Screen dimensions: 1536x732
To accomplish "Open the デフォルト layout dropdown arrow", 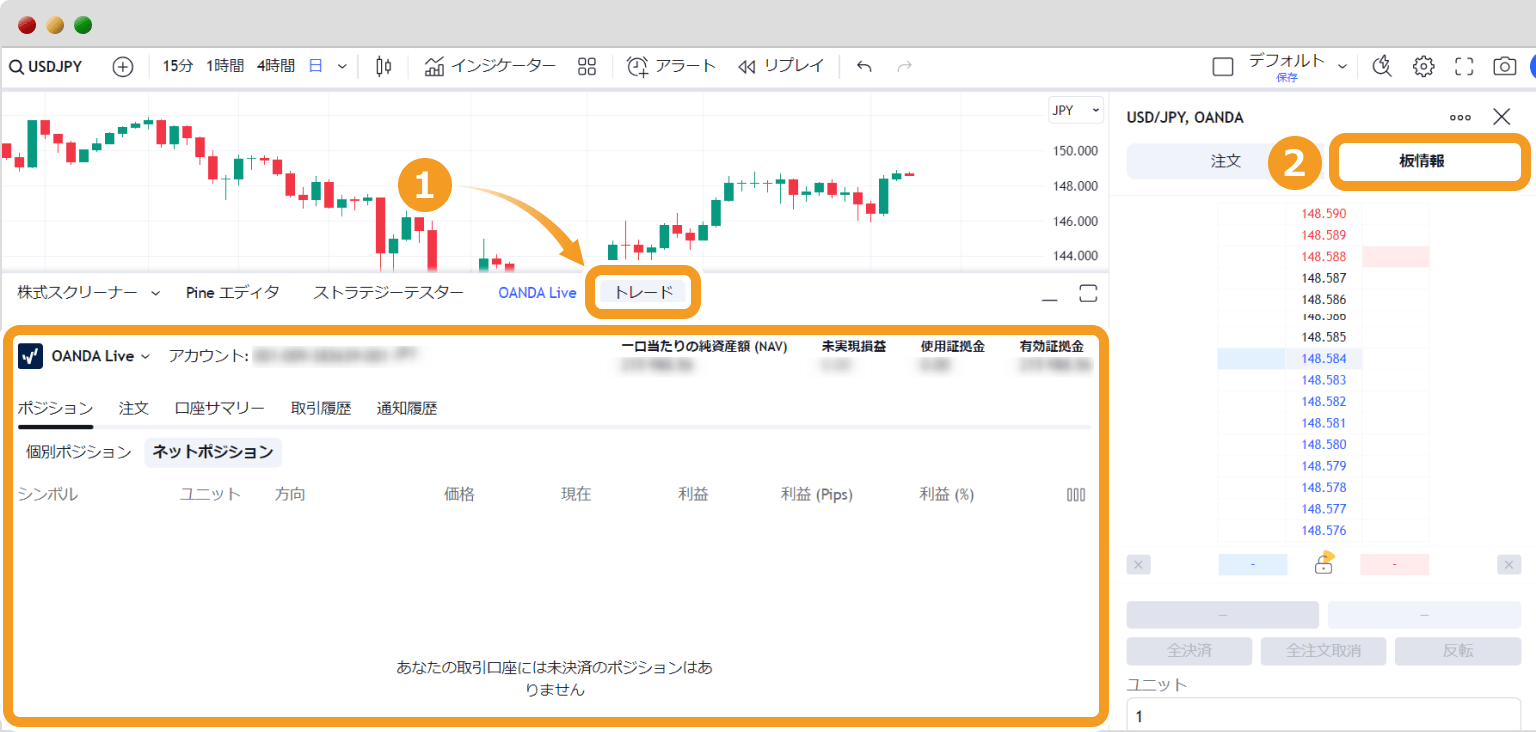I will coord(1342,67).
